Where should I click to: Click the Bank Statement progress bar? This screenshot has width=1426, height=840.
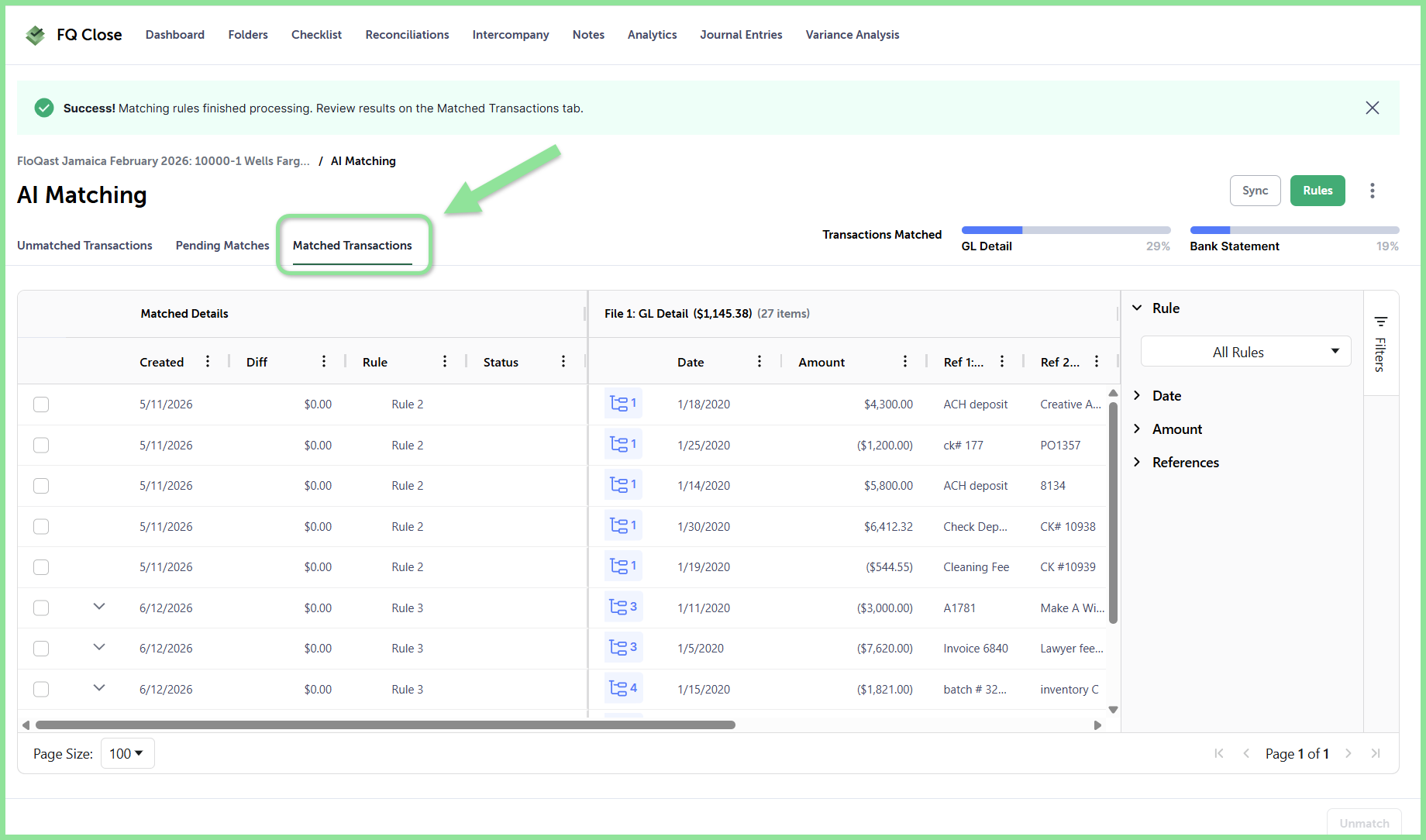coord(1294,230)
